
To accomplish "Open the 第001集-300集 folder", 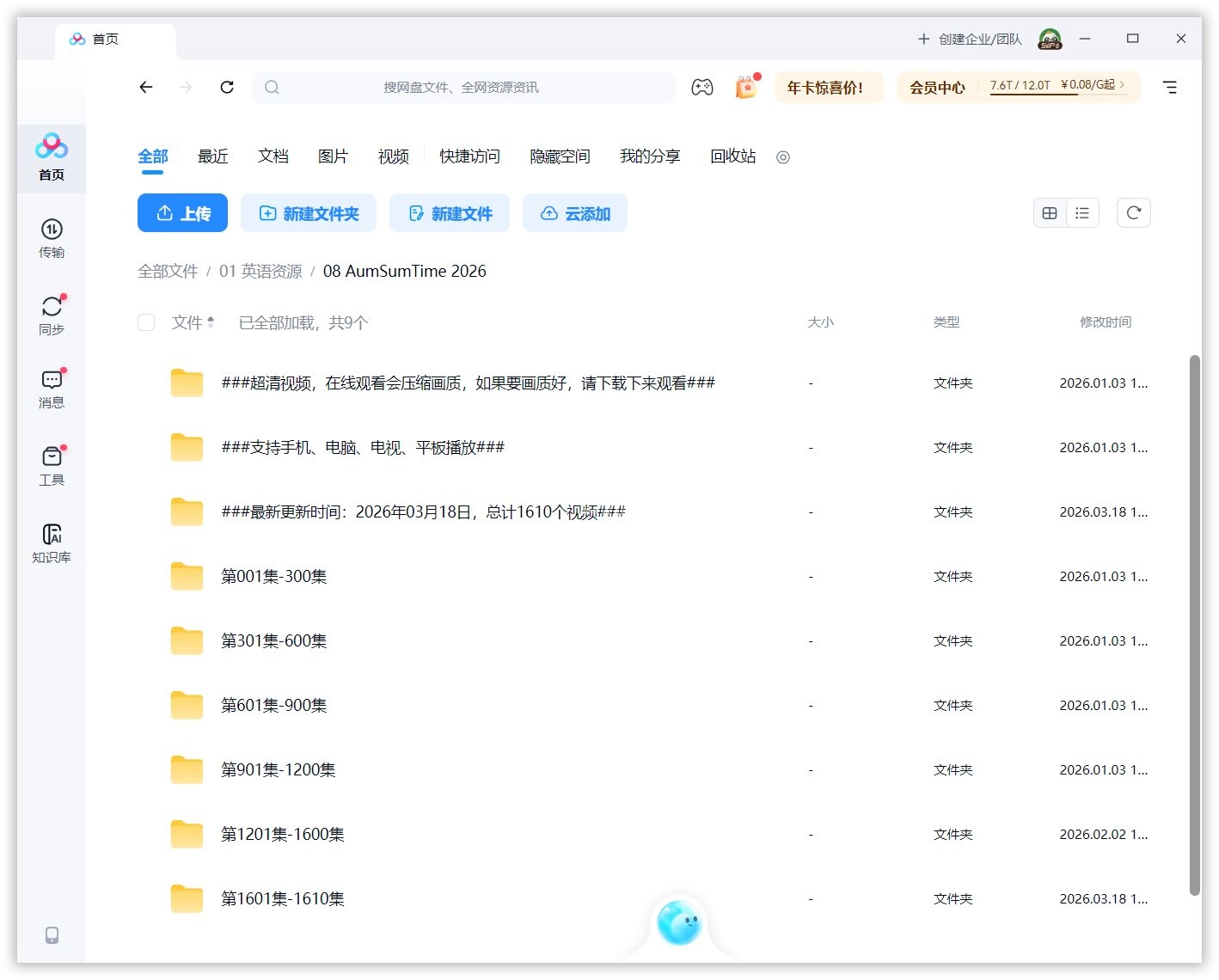I will point(274,576).
